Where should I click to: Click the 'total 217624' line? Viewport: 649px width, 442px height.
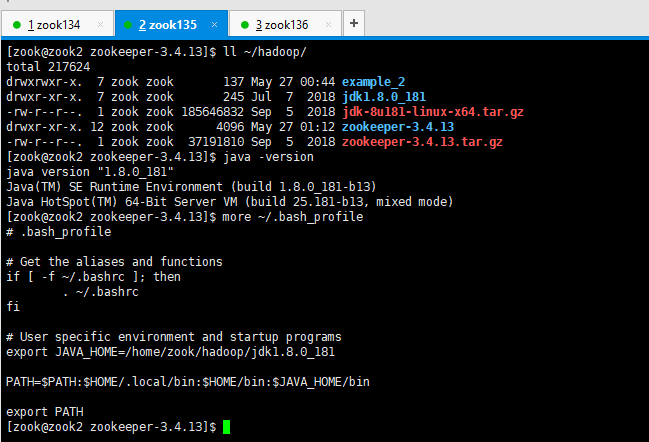point(48,67)
